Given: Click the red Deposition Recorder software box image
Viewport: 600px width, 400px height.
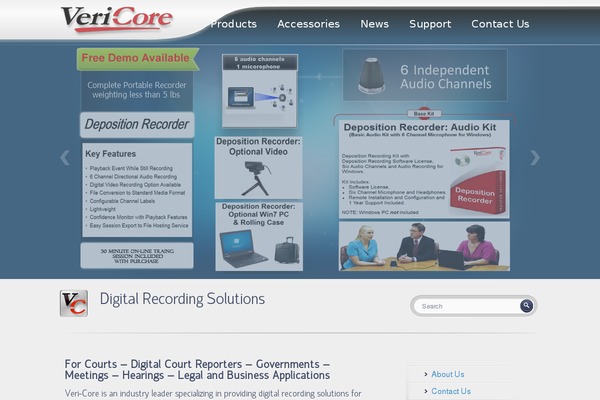Looking at the screenshot, I should point(478,181).
